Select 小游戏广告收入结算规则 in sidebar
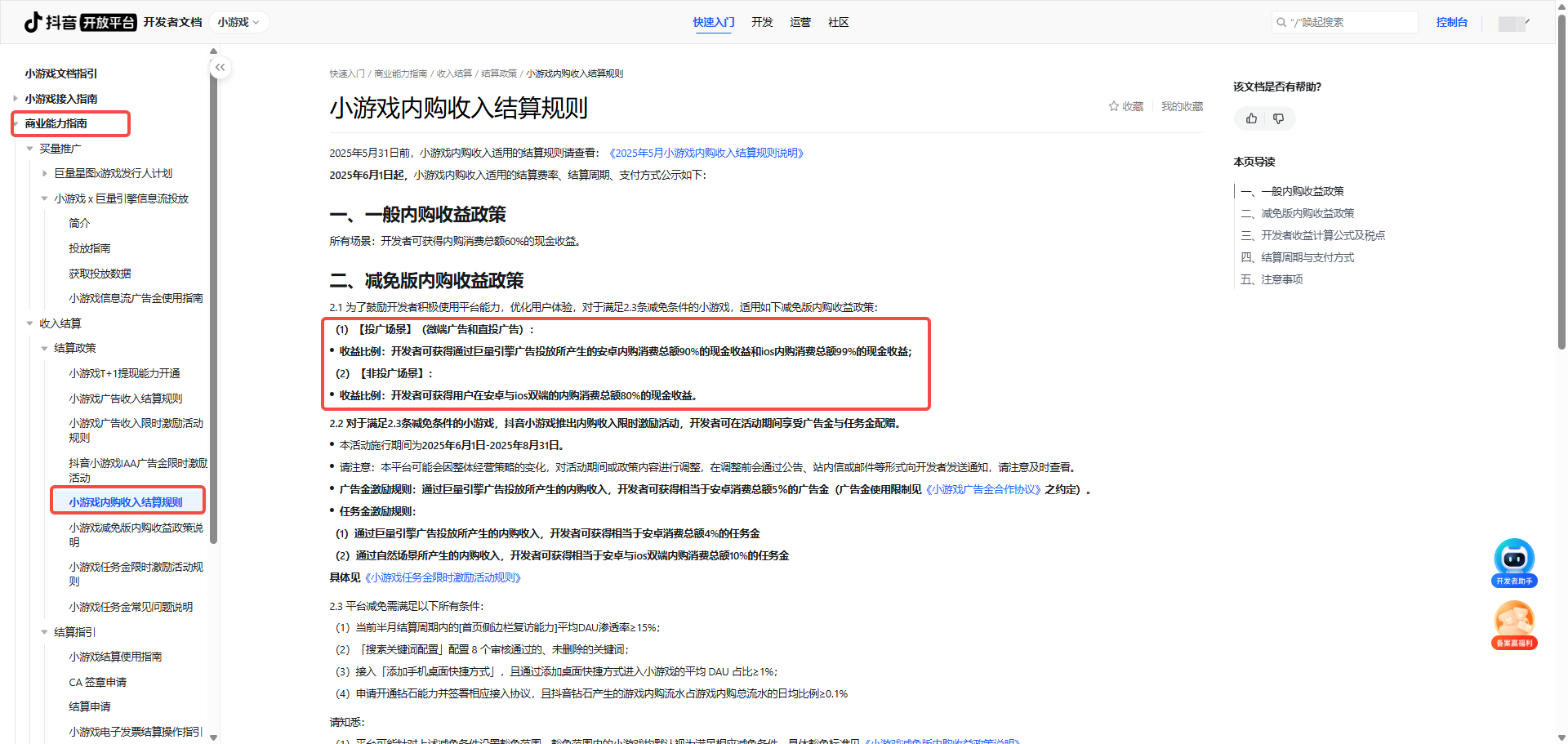This screenshot has width=1568, height=744. click(126, 399)
